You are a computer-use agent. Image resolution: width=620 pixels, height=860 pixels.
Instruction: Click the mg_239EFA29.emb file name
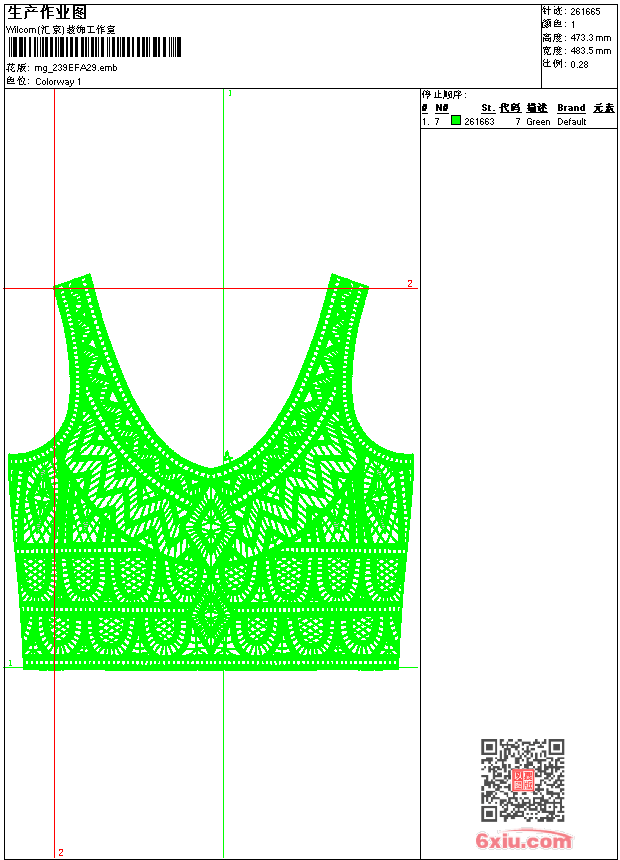(x=76, y=68)
